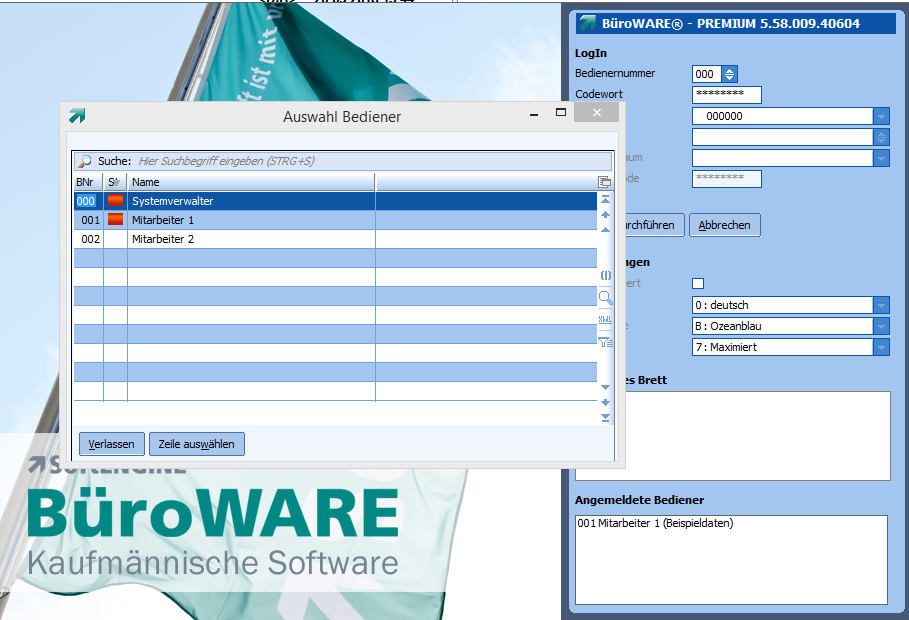Jump to first row with top arrow icon
This screenshot has height=620, width=909.
(x=605, y=199)
